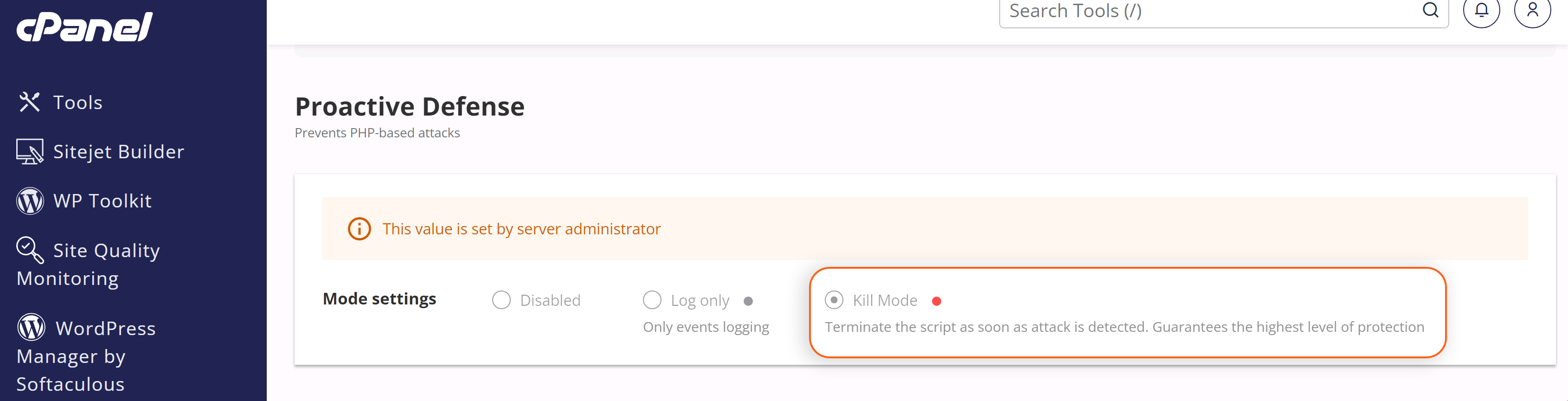
Task: Select the Disabled mode radio button
Action: [501, 300]
